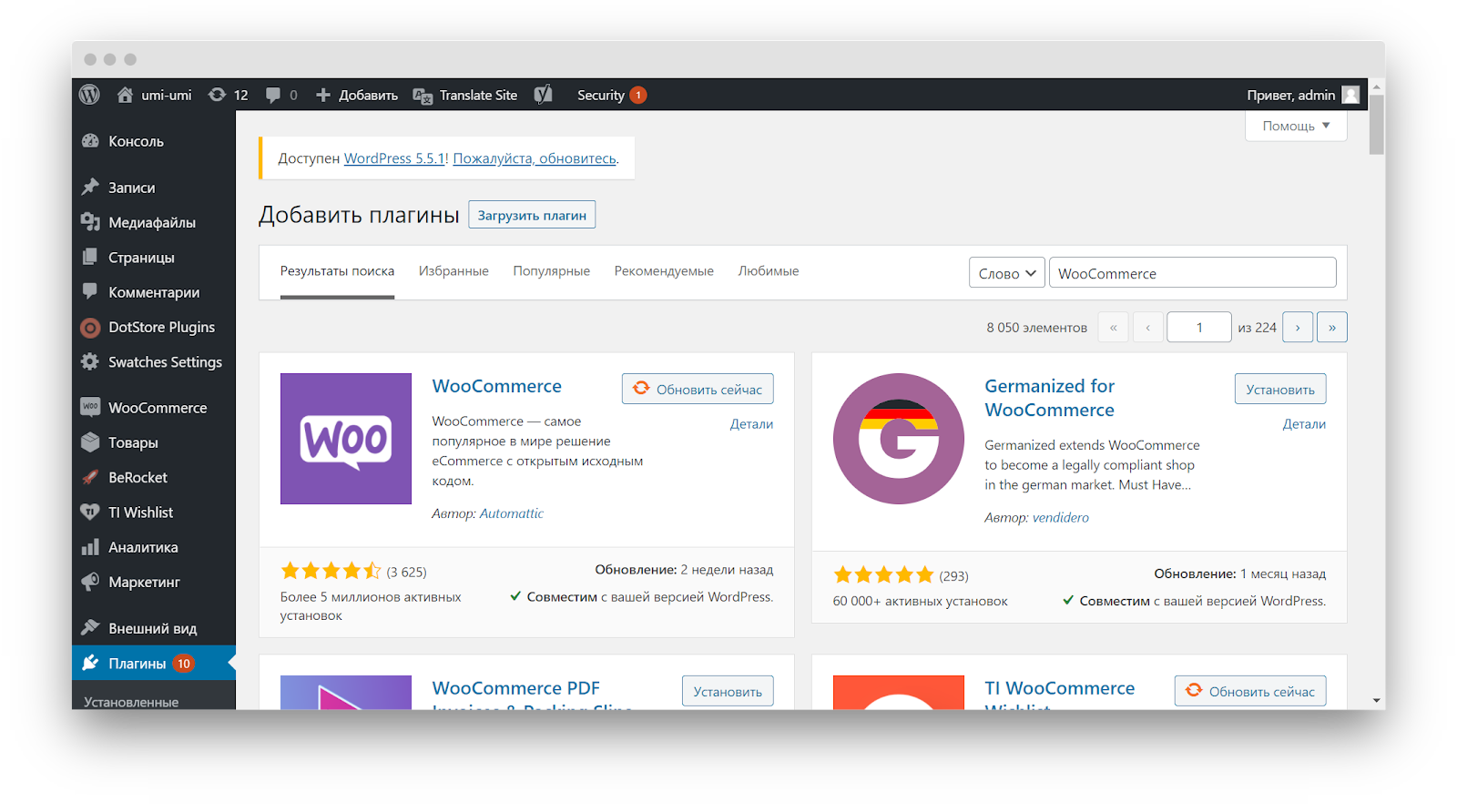The width and height of the screenshot is (1457, 812).
Task: Open Security notifications badge
Action: pos(638,95)
